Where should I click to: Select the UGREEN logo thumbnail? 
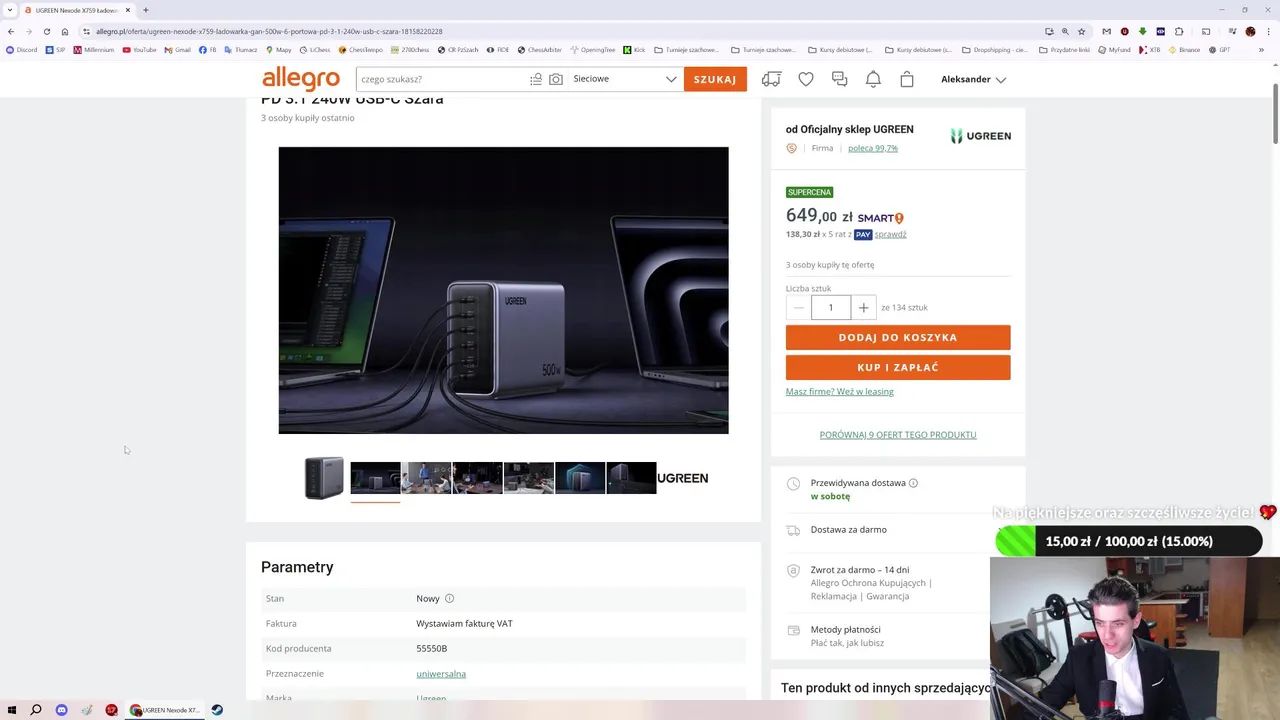(x=682, y=478)
